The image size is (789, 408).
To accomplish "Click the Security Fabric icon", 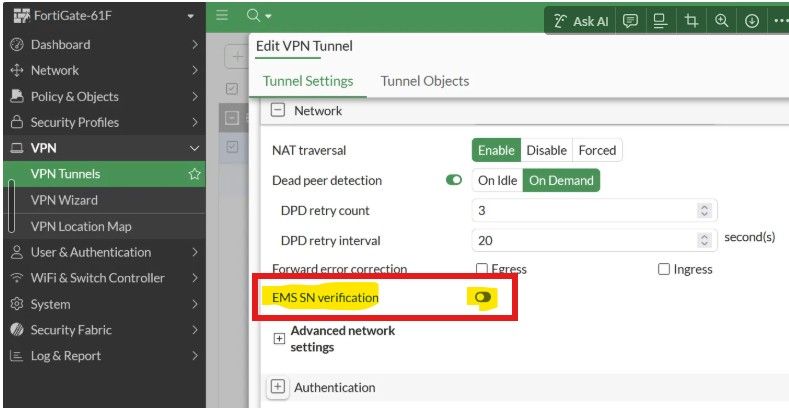I will (17, 330).
